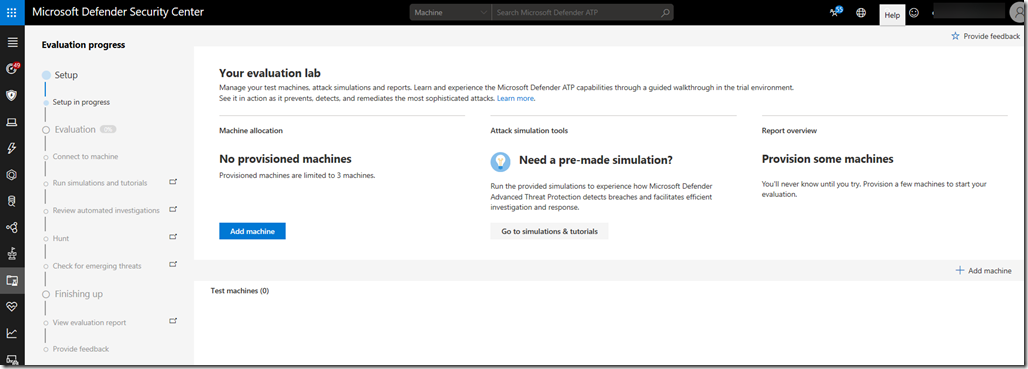Select Review automated investigations step
The height and width of the screenshot is (369, 1028).
coord(101,210)
